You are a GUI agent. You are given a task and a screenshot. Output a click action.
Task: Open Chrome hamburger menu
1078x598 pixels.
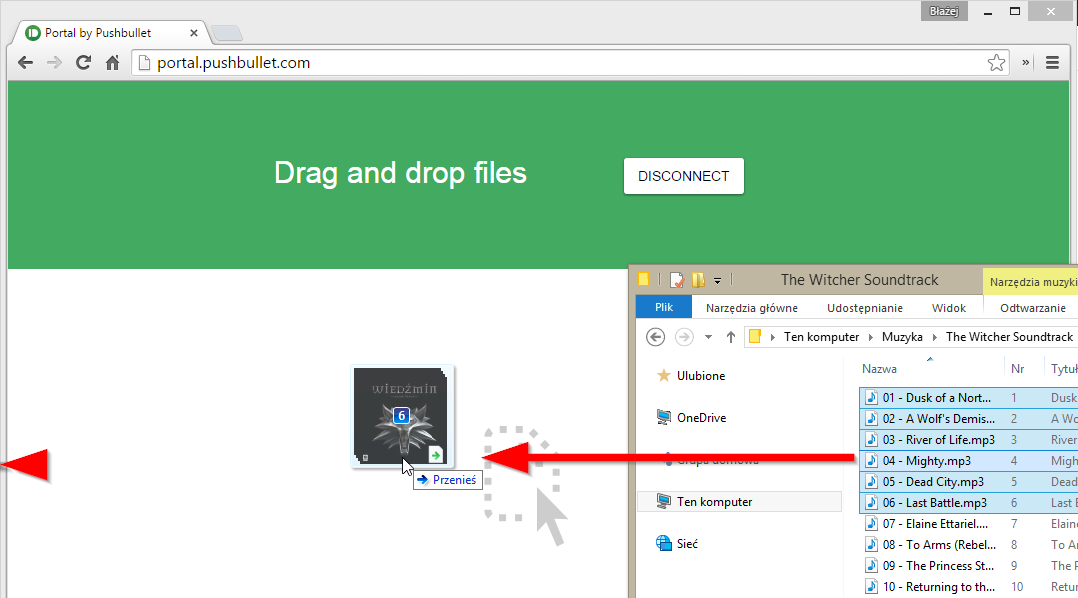[x=1052, y=63]
